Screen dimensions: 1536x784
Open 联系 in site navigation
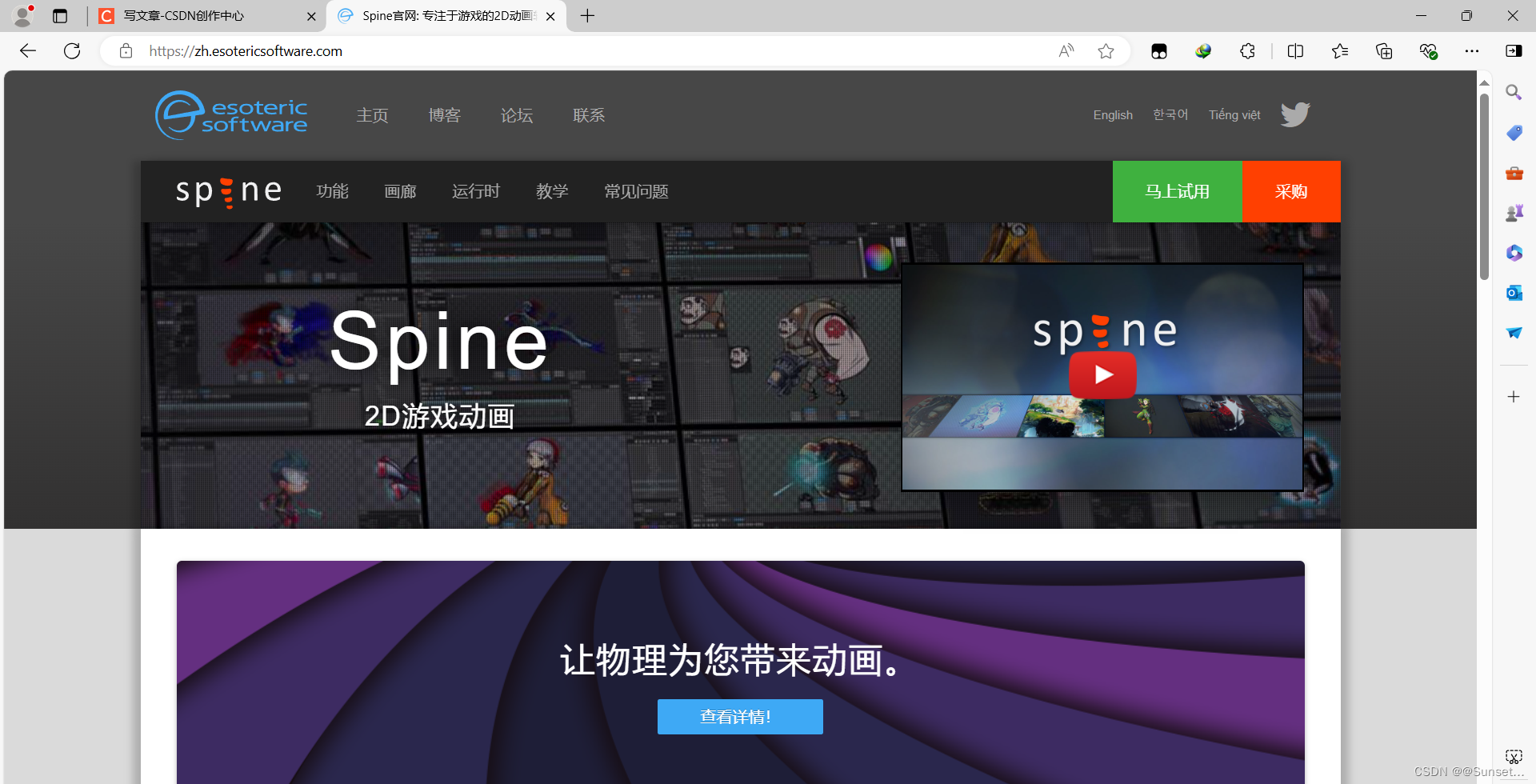[x=589, y=115]
